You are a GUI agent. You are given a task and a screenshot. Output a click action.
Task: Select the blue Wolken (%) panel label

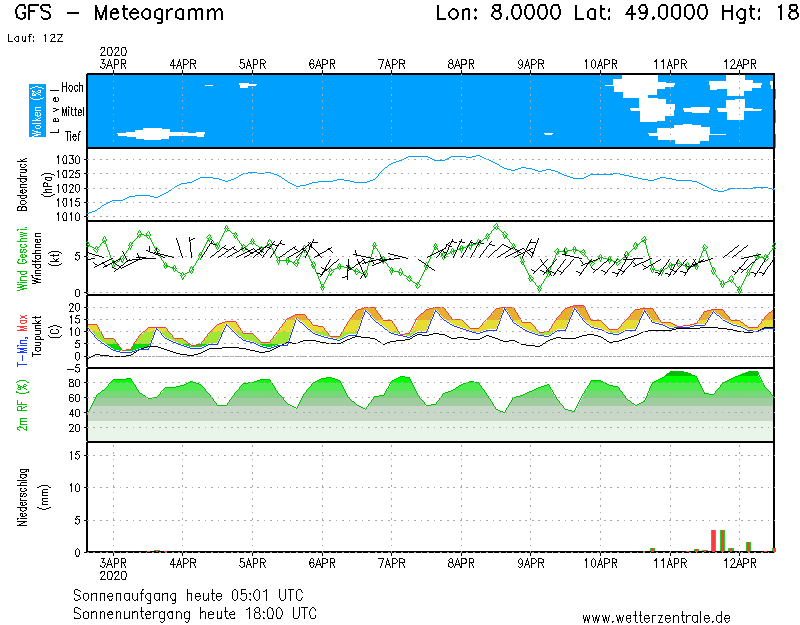pyautogui.click(x=37, y=110)
